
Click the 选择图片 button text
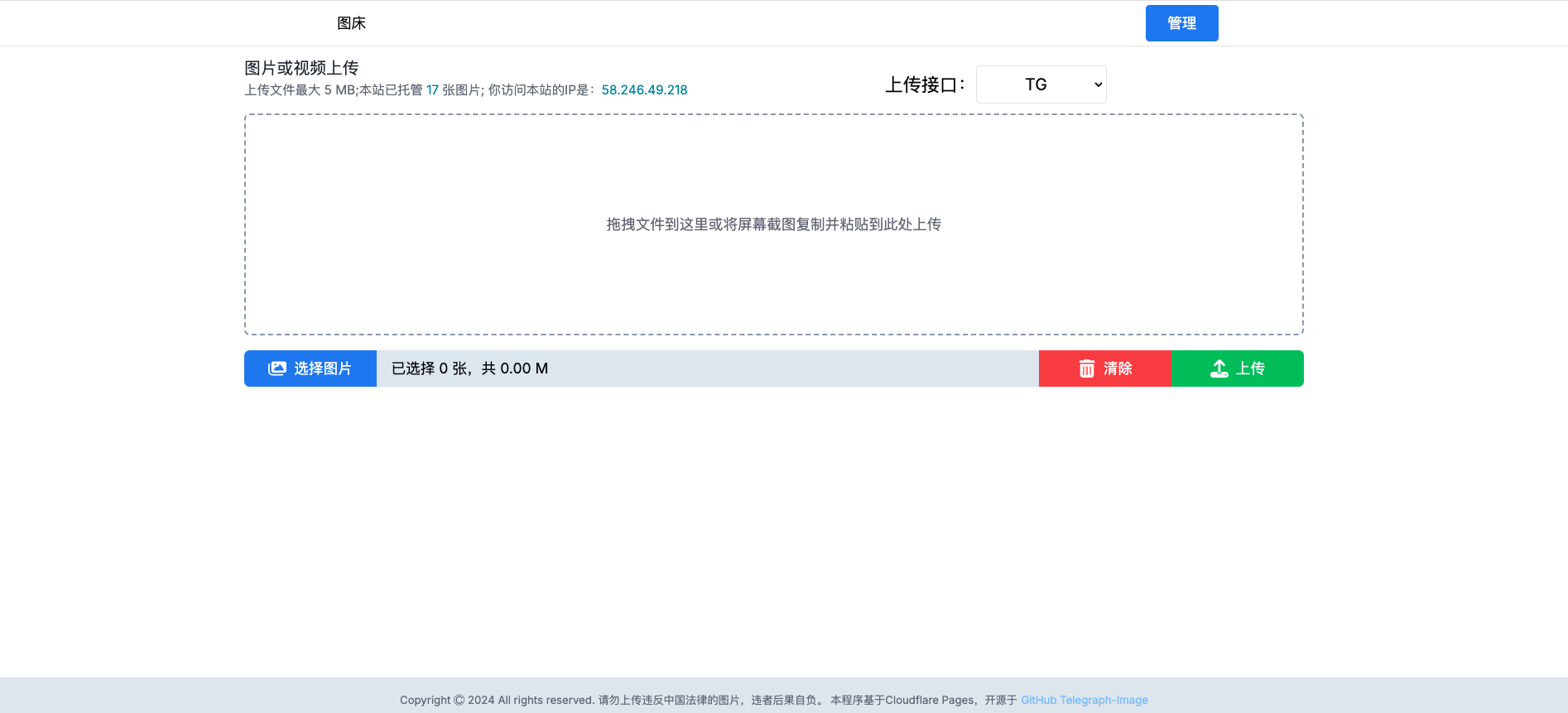pos(323,369)
